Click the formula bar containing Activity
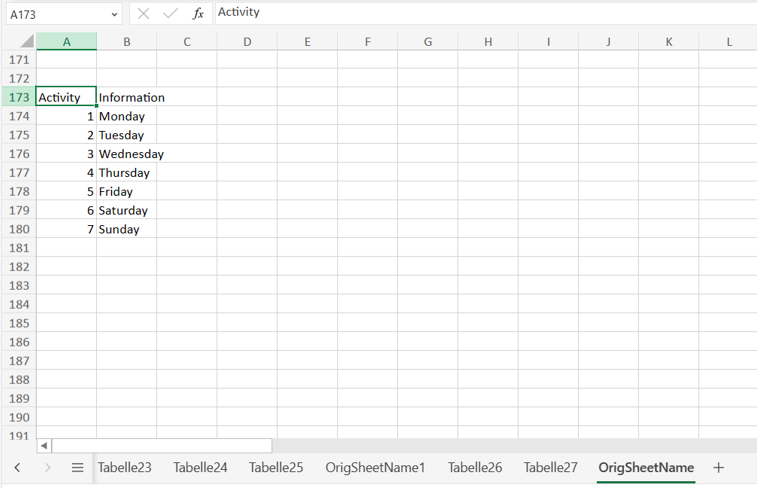The height and width of the screenshot is (488, 757). coord(486,13)
